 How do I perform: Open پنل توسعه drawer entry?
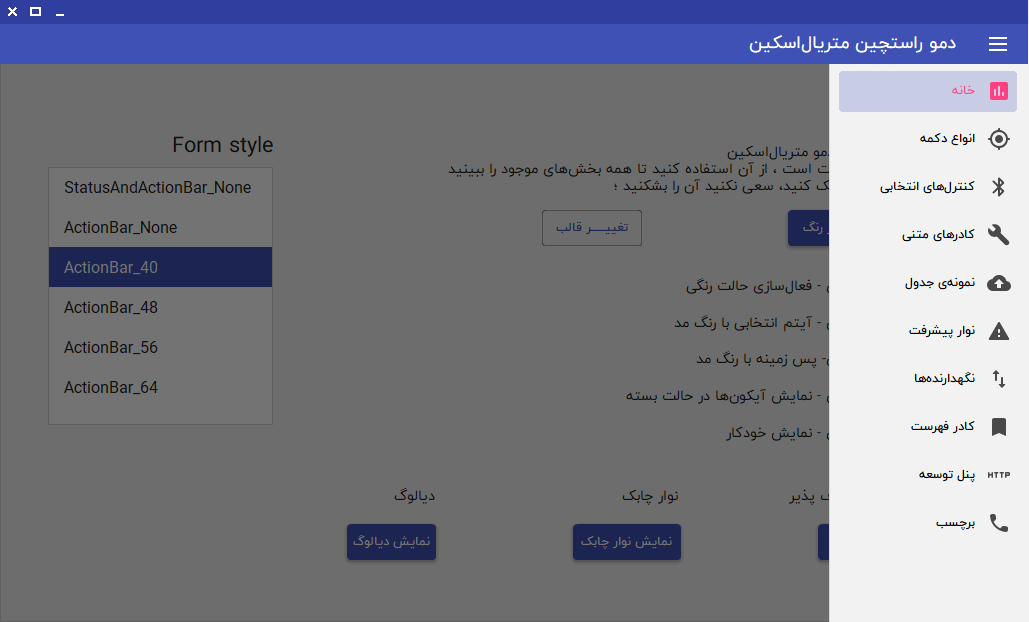click(928, 475)
